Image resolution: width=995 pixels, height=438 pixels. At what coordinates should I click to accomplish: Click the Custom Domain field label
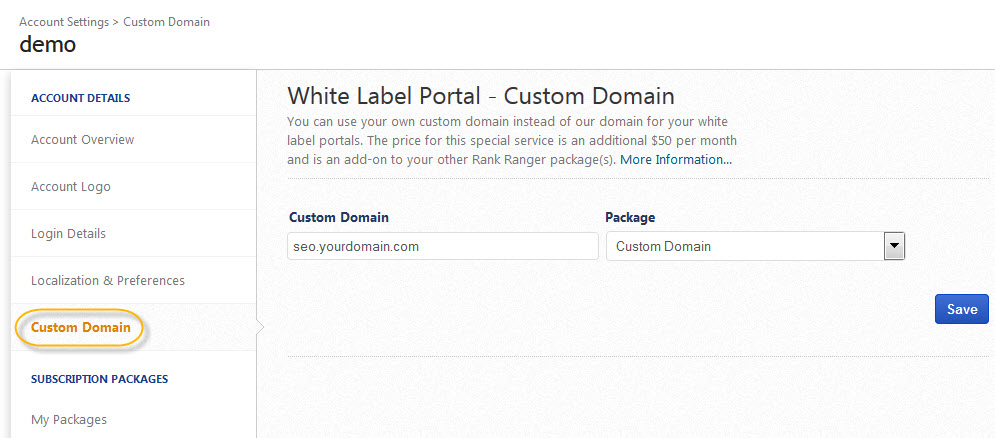pyautogui.click(x=339, y=217)
